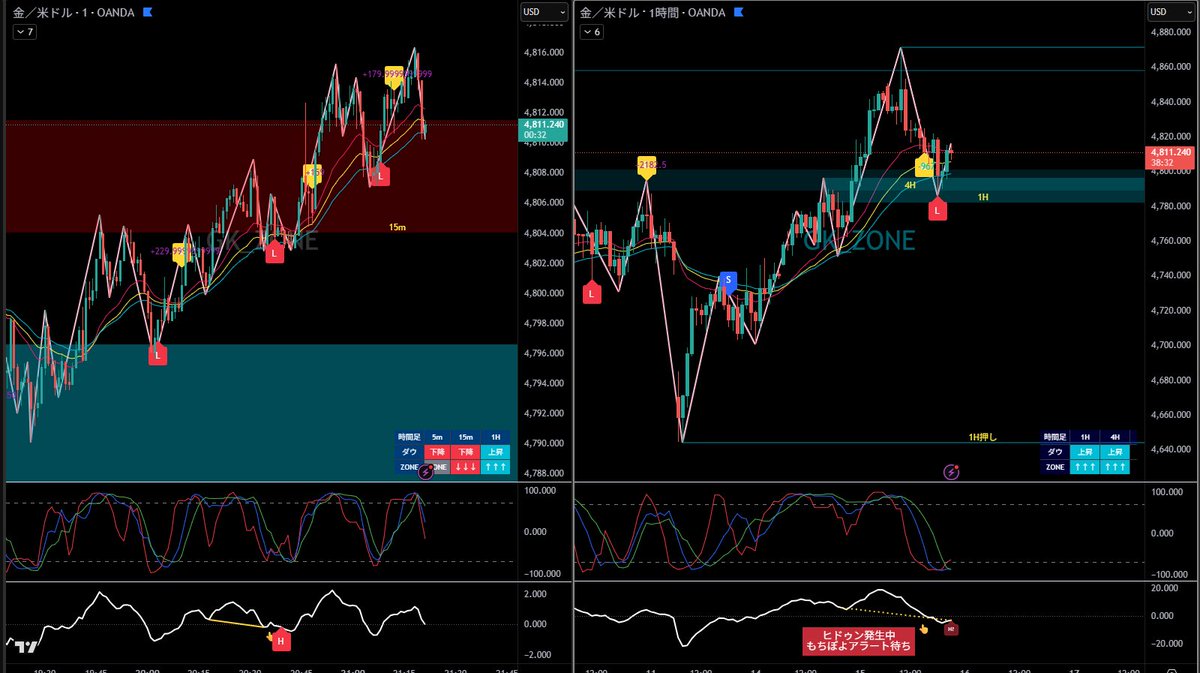The height and width of the screenshot is (673, 1200).
Task: Click the blue S marker on 1時間 chart
Action: tap(728, 281)
